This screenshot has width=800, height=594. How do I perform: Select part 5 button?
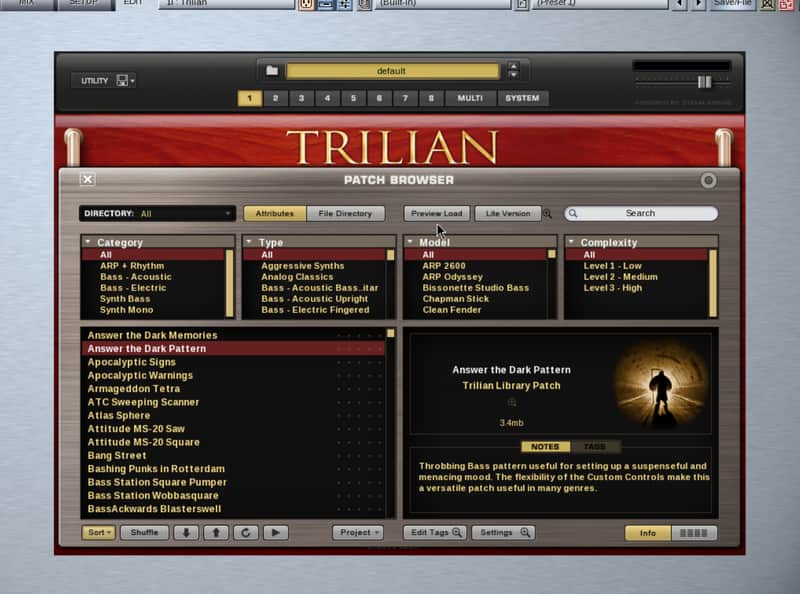353,98
